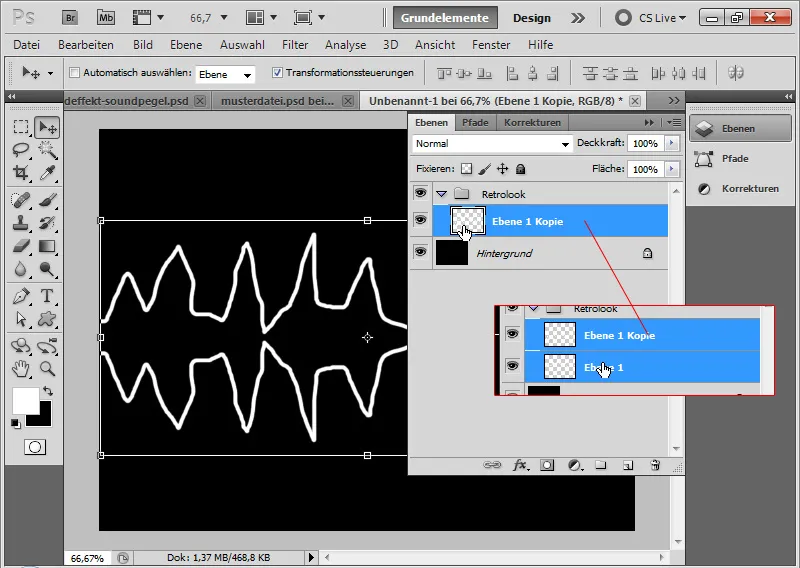The width and height of the screenshot is (800, 568).
Task: Toggle lock image pixels
Action: [485, 169]
